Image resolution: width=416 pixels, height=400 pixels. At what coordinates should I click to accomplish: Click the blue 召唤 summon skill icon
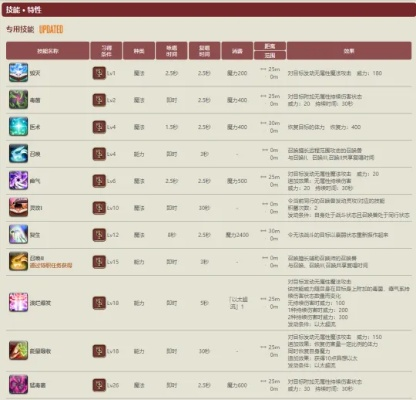[18, 154]
